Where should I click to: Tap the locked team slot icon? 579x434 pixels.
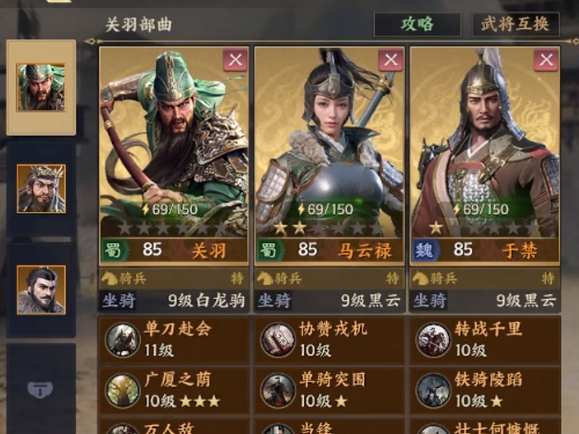(41, 390)
